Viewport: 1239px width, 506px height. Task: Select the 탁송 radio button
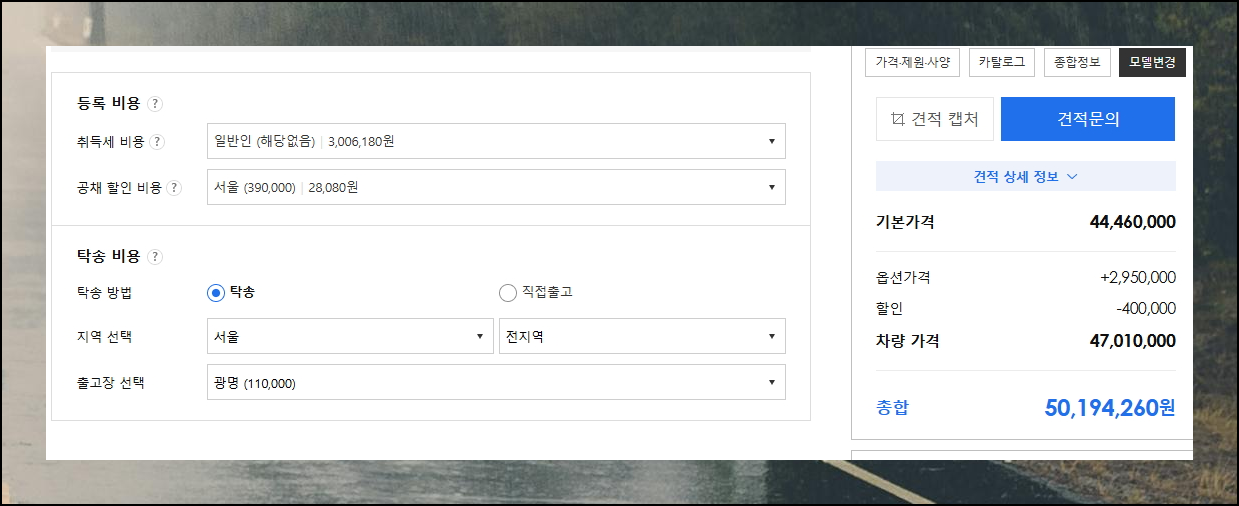(215, 292)
